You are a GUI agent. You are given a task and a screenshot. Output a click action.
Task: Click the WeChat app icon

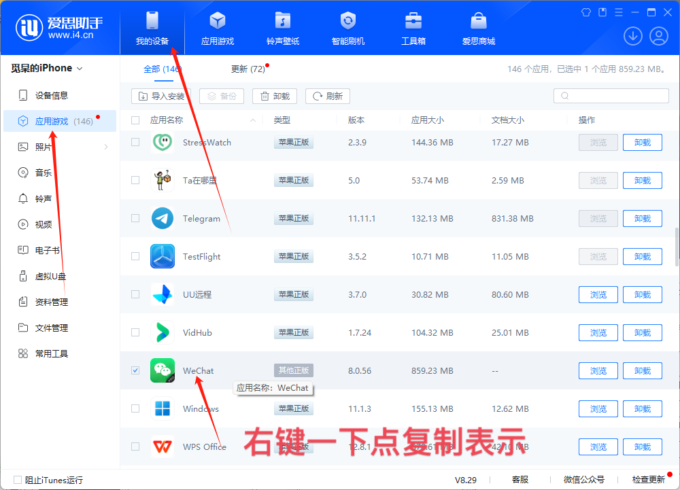click(x=163, y=370)
